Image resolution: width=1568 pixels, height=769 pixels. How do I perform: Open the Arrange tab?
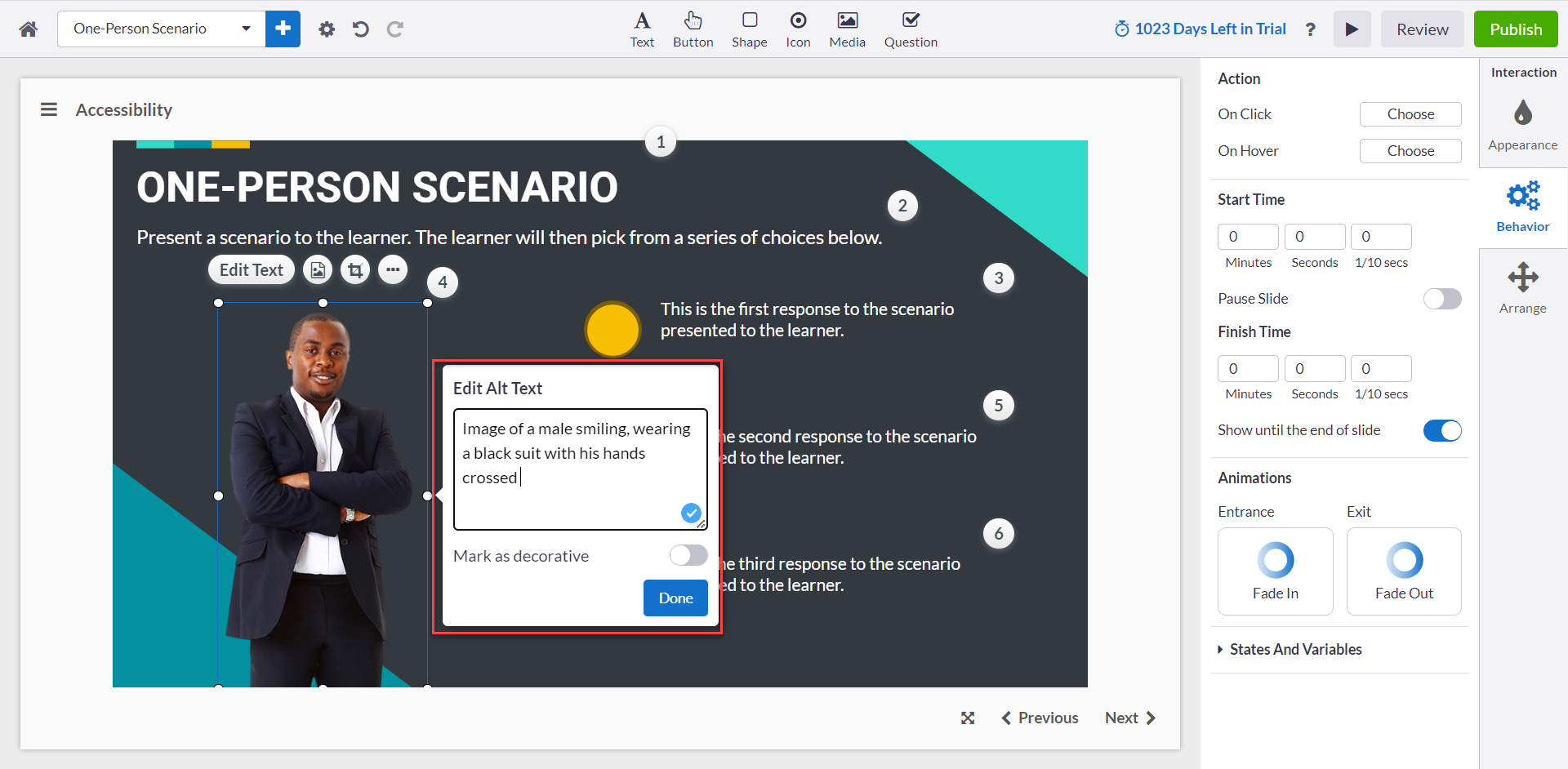click(1522, 288)
